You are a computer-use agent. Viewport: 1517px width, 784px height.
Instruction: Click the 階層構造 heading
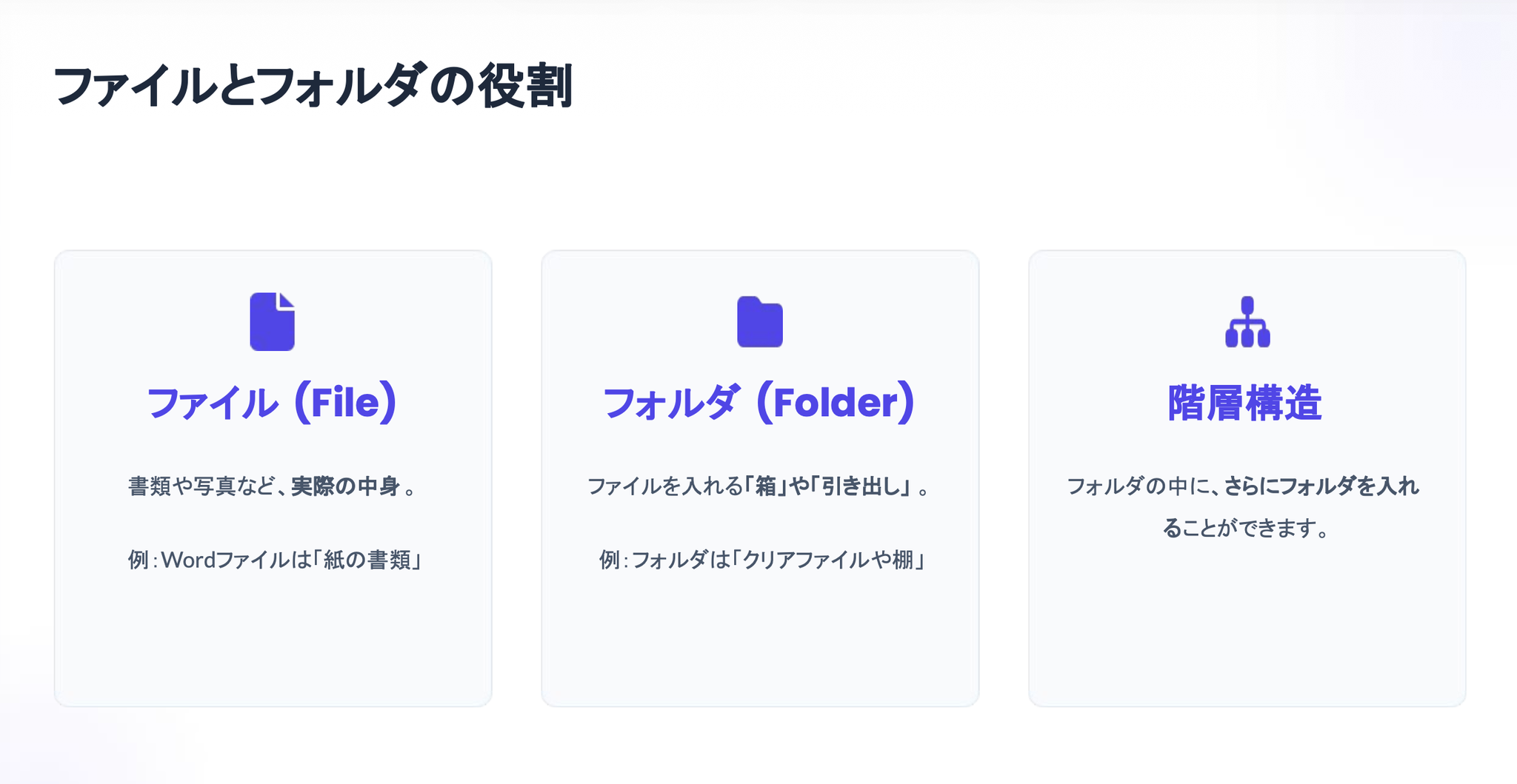[1244, 403]
